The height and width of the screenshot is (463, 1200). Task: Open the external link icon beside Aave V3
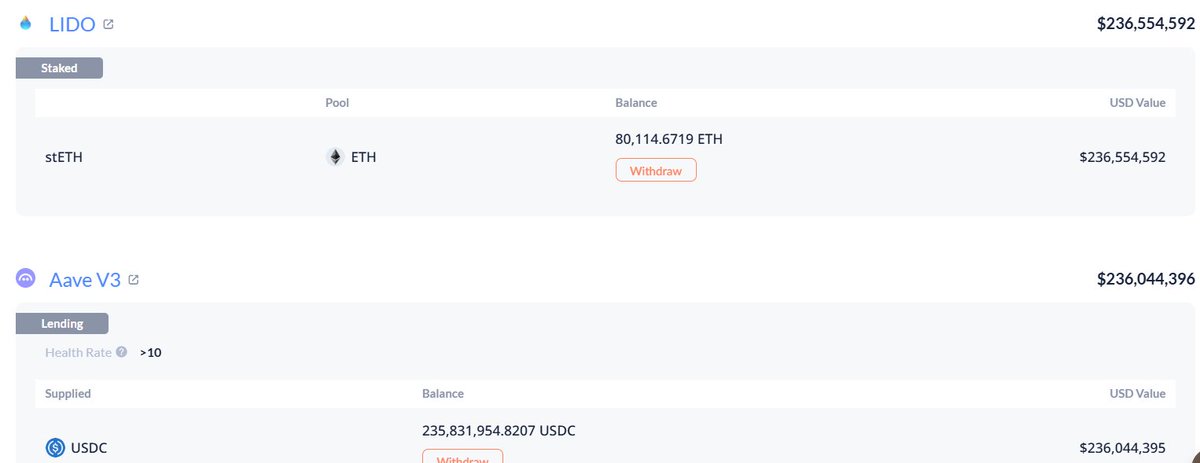pos(133,280)
